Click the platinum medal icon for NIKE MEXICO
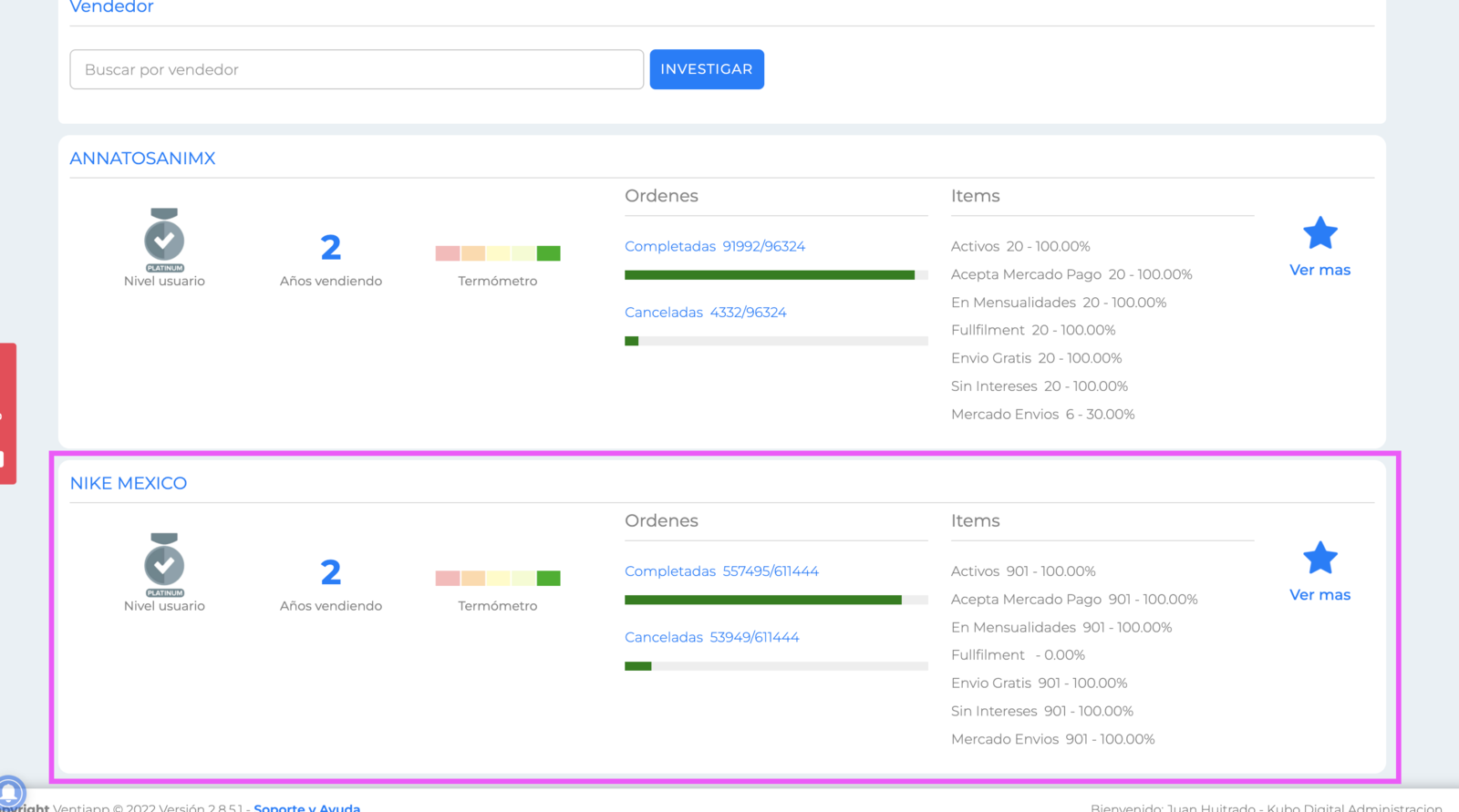 [164, 565]
